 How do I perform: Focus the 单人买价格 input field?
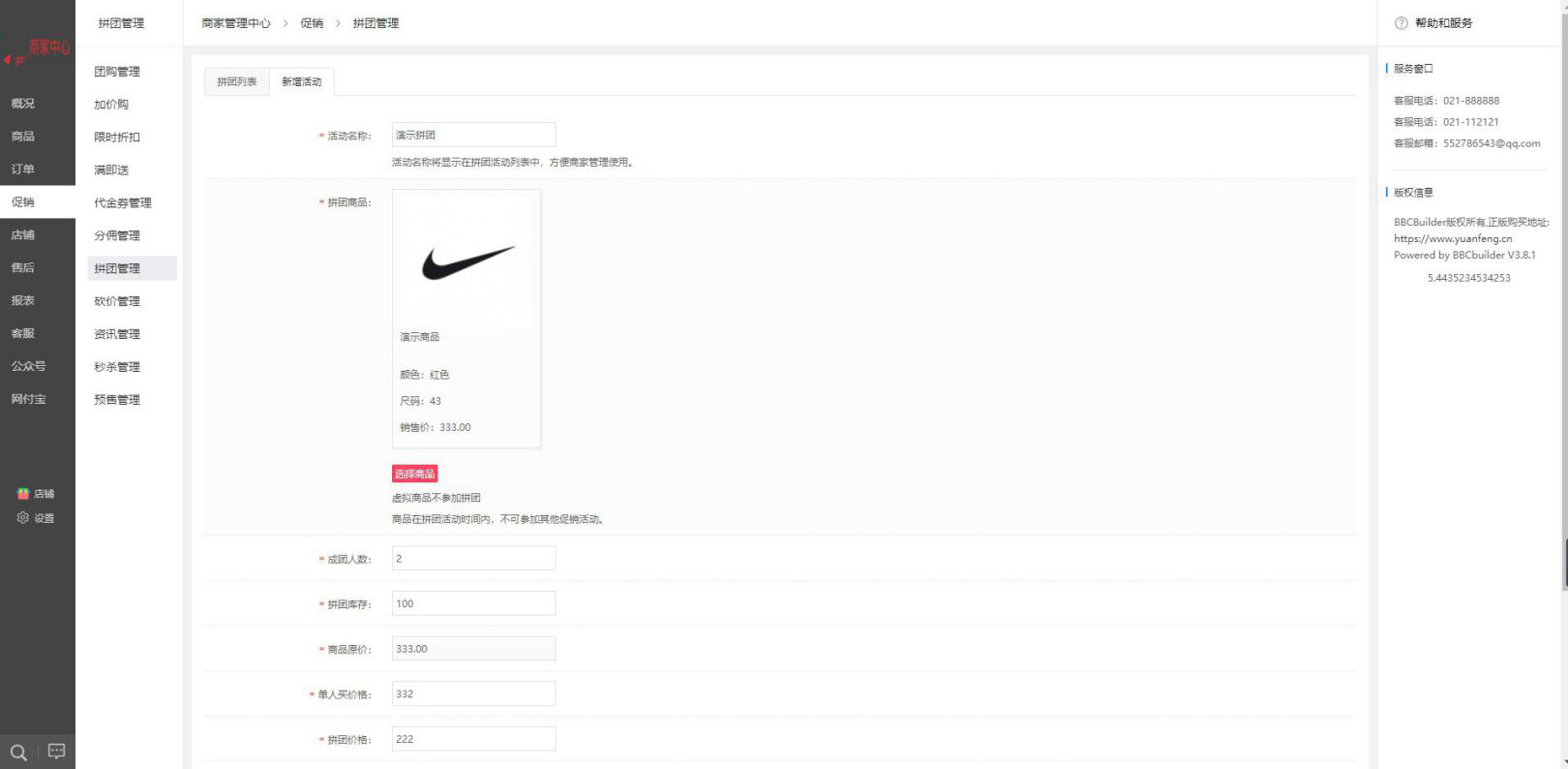pos(473,693)
